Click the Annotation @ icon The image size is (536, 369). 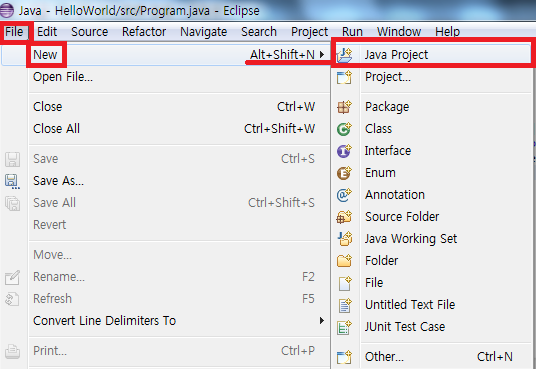[x=344, y=195]
